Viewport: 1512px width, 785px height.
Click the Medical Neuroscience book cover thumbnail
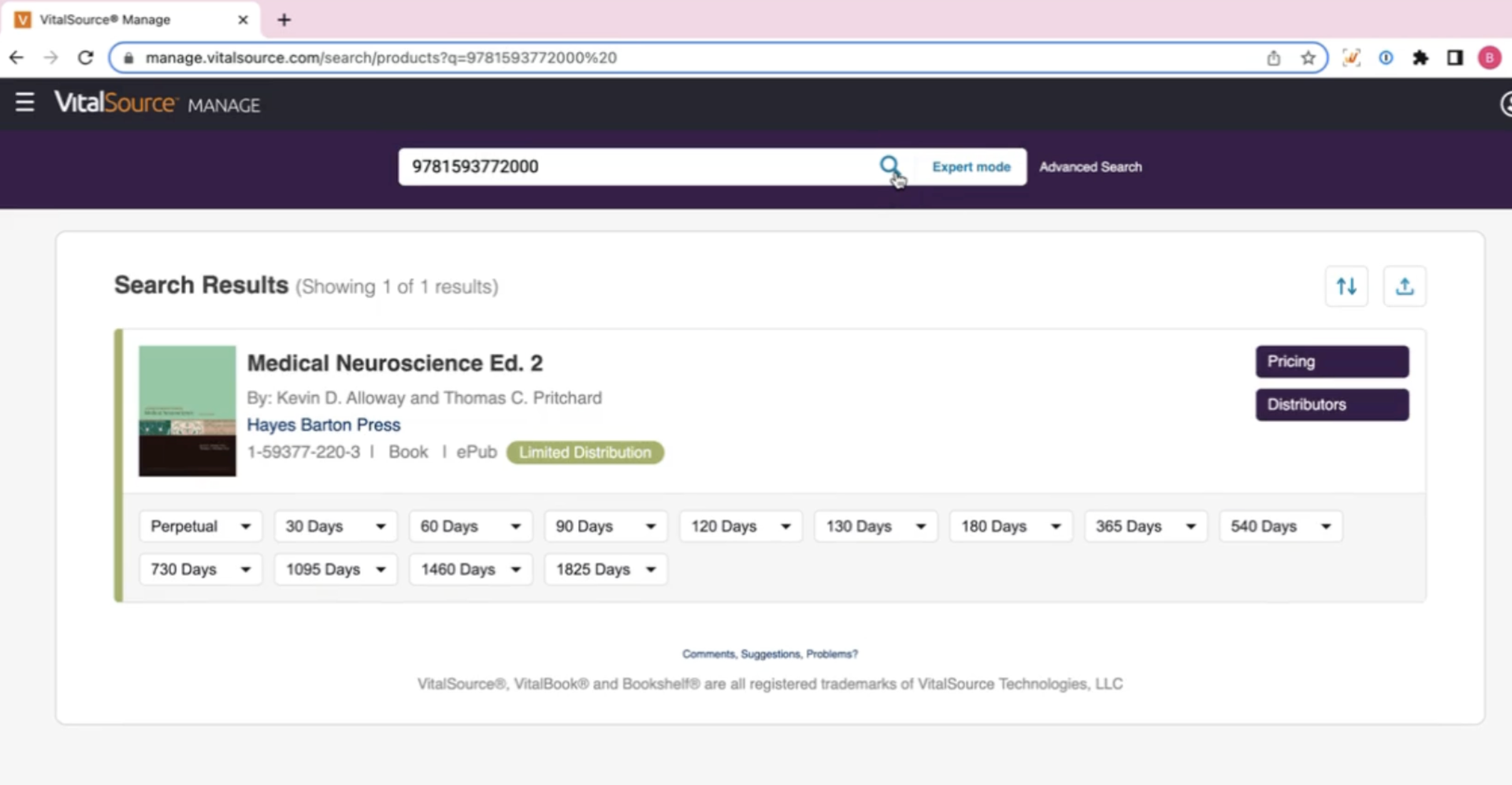coord(187,411)
